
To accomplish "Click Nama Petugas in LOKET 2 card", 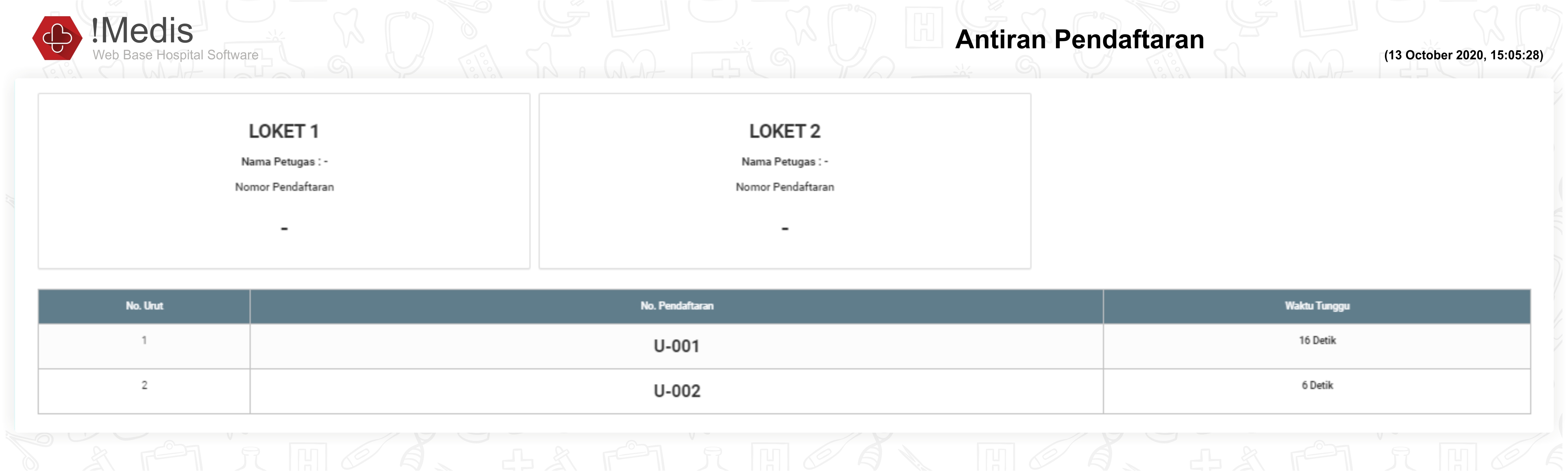I will tap(785, 162).
